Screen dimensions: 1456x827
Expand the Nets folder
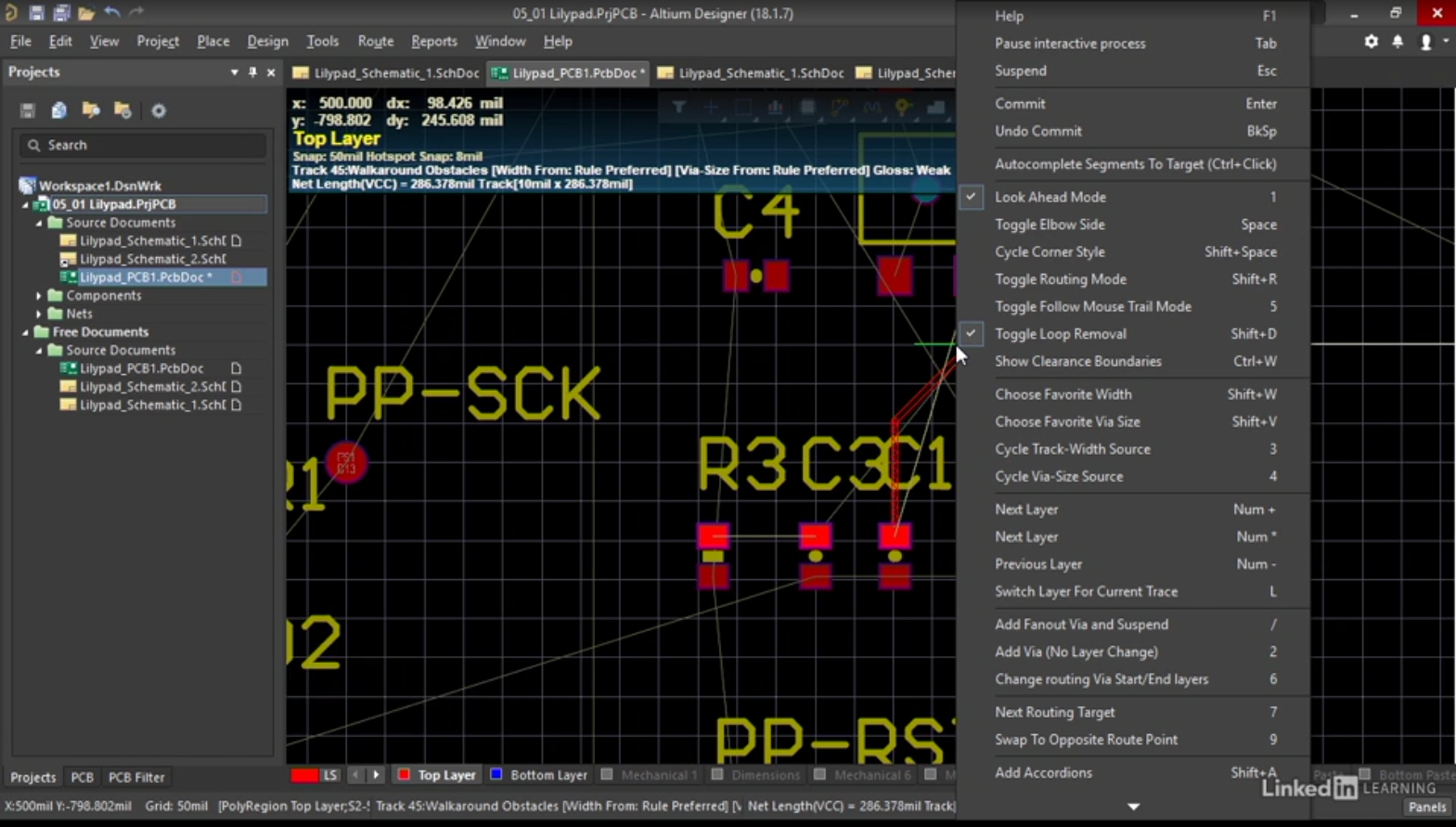(39, 314)
